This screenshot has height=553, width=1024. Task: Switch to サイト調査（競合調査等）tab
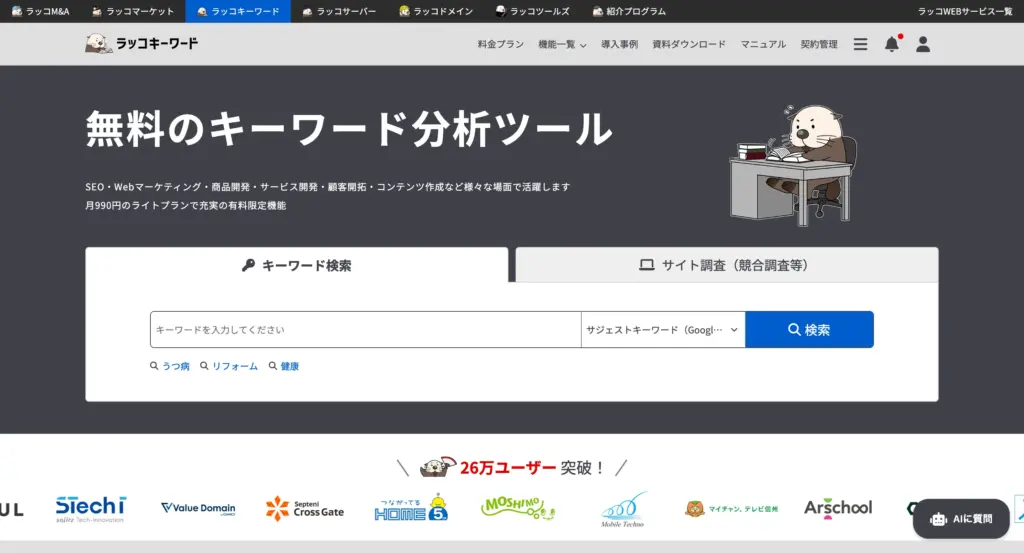coord(727,265)
